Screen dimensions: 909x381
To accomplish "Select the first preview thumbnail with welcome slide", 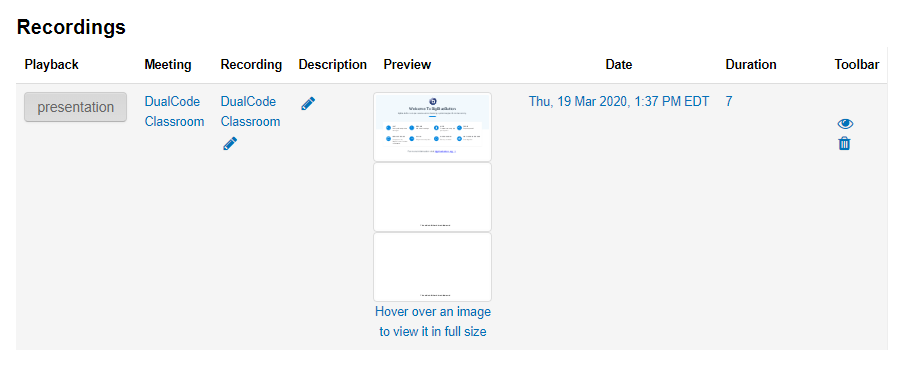I will click(432, 127).
